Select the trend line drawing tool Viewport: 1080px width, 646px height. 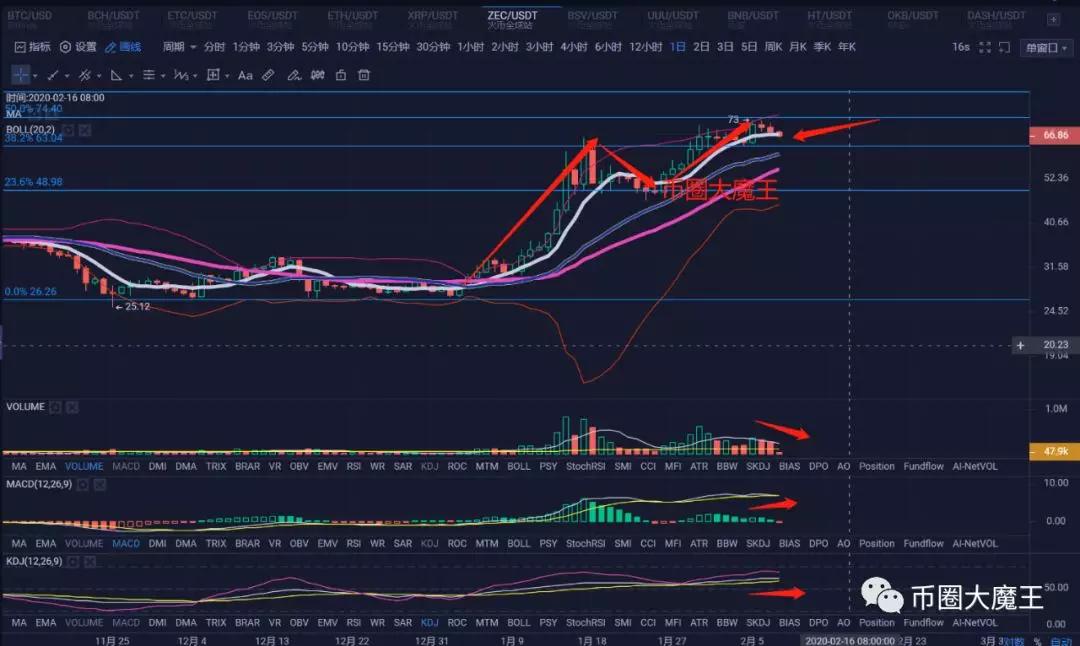pos(53,75)
